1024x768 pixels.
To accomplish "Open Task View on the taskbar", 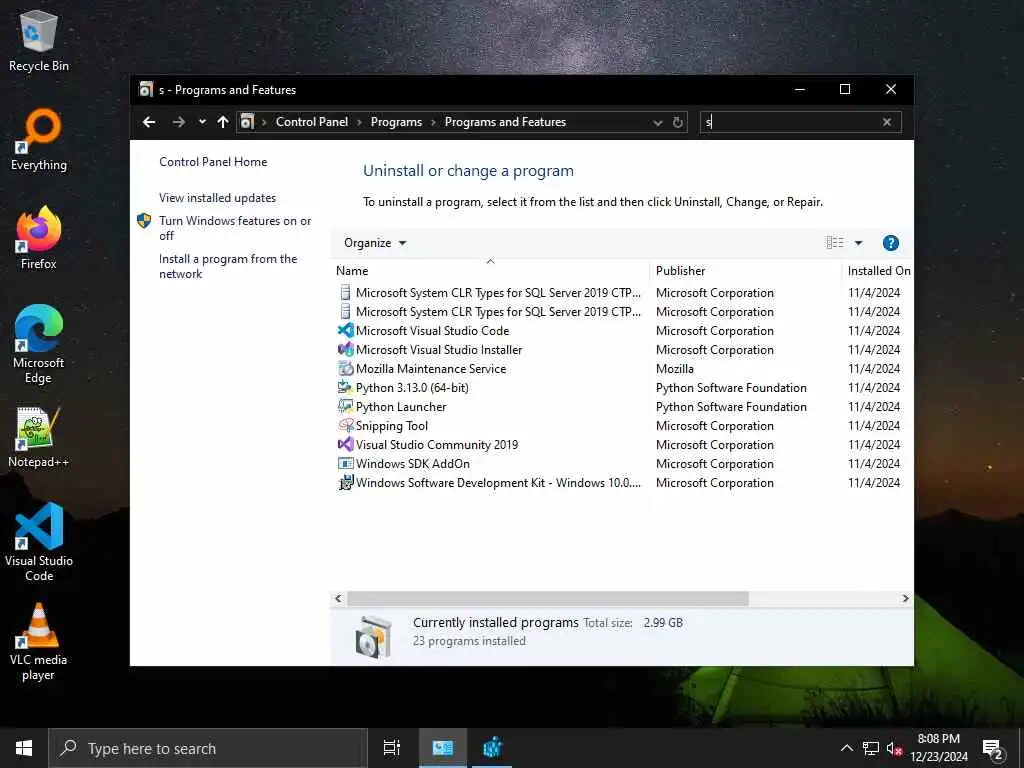I will point(391,748).
